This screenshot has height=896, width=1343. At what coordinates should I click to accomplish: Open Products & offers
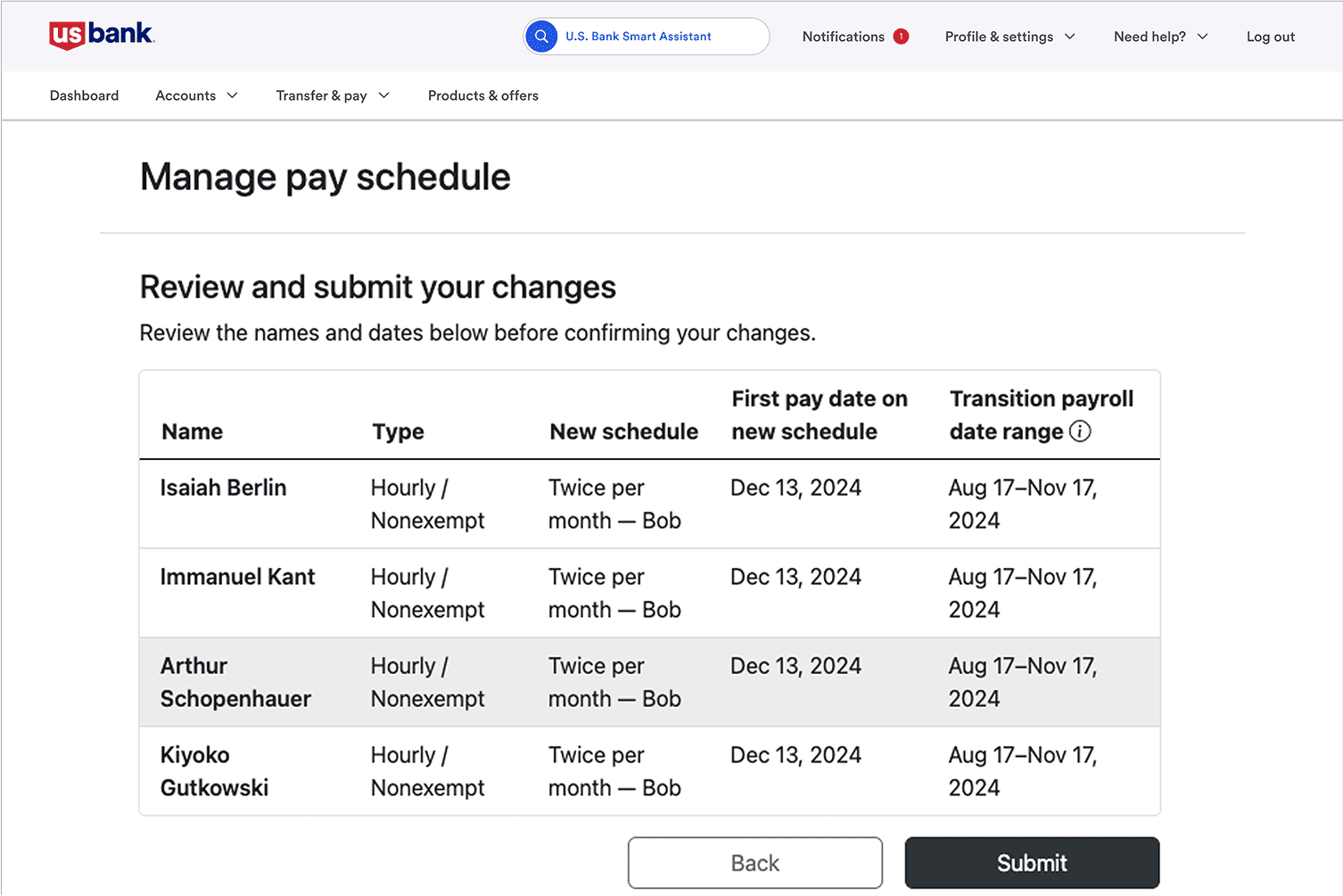482,95
